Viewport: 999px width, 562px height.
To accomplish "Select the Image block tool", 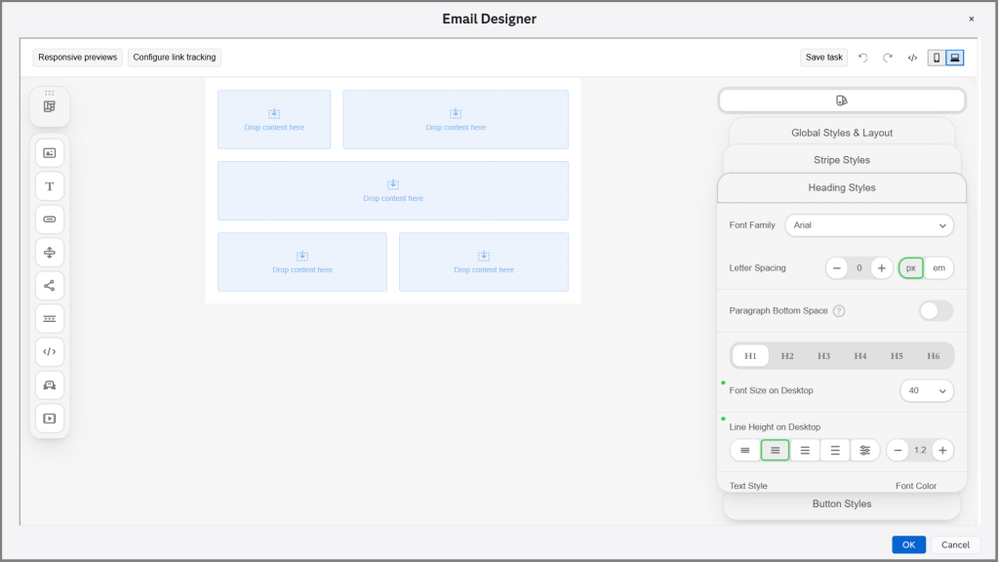I will (49, 153).
